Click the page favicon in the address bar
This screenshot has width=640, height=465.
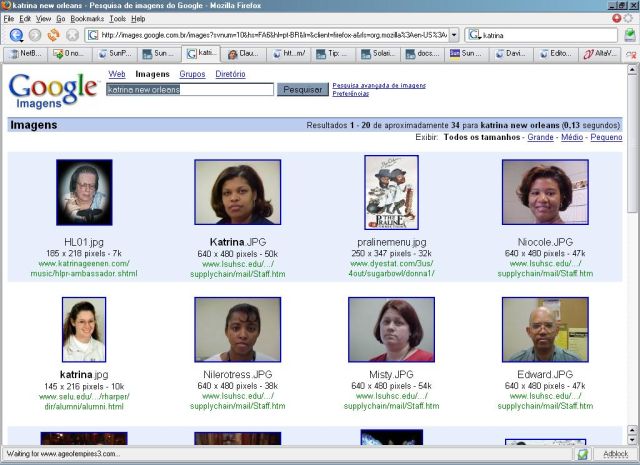click(x=93, y=35)
